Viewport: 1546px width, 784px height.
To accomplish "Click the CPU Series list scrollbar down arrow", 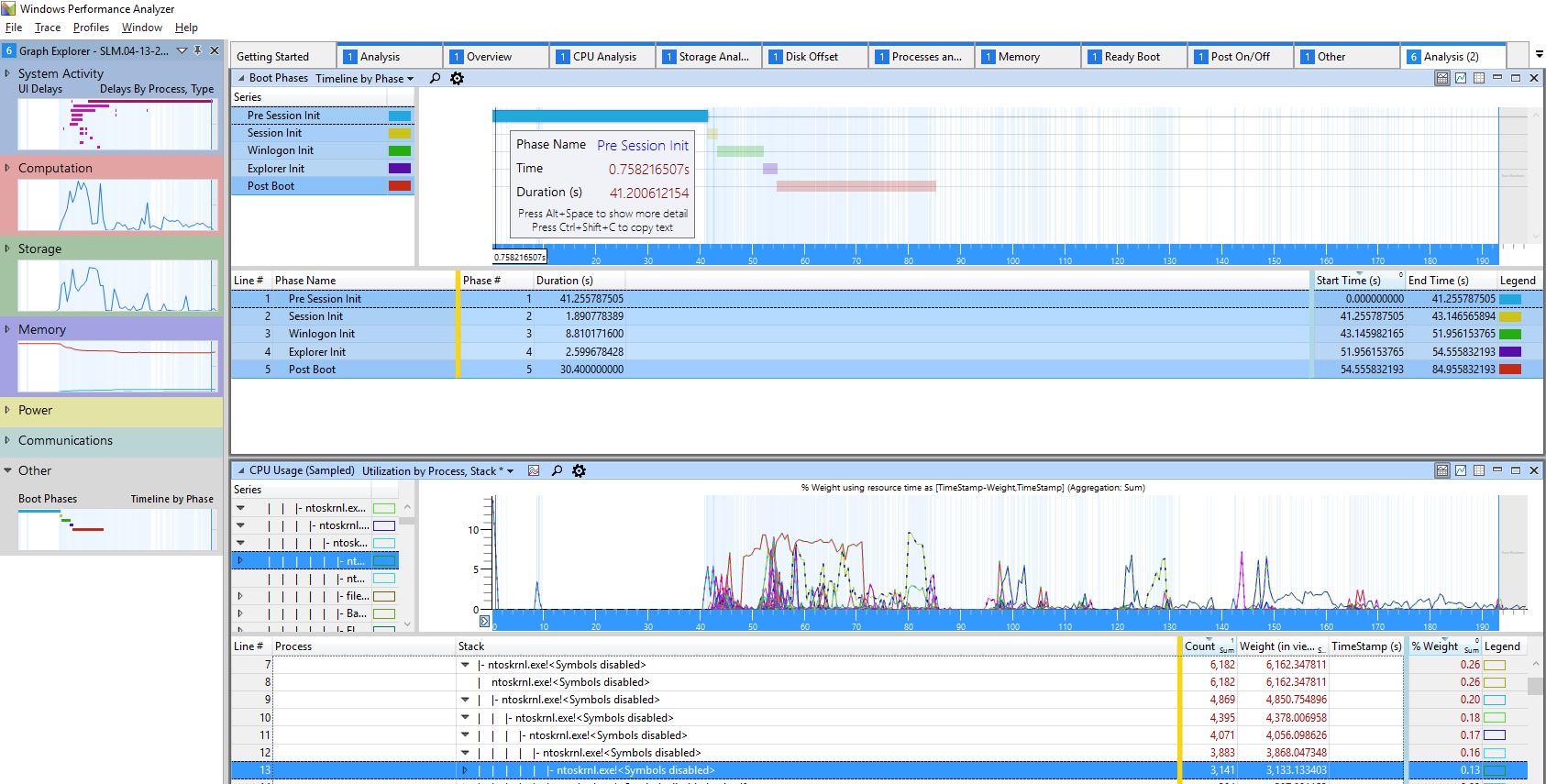I will coord(407,624).
